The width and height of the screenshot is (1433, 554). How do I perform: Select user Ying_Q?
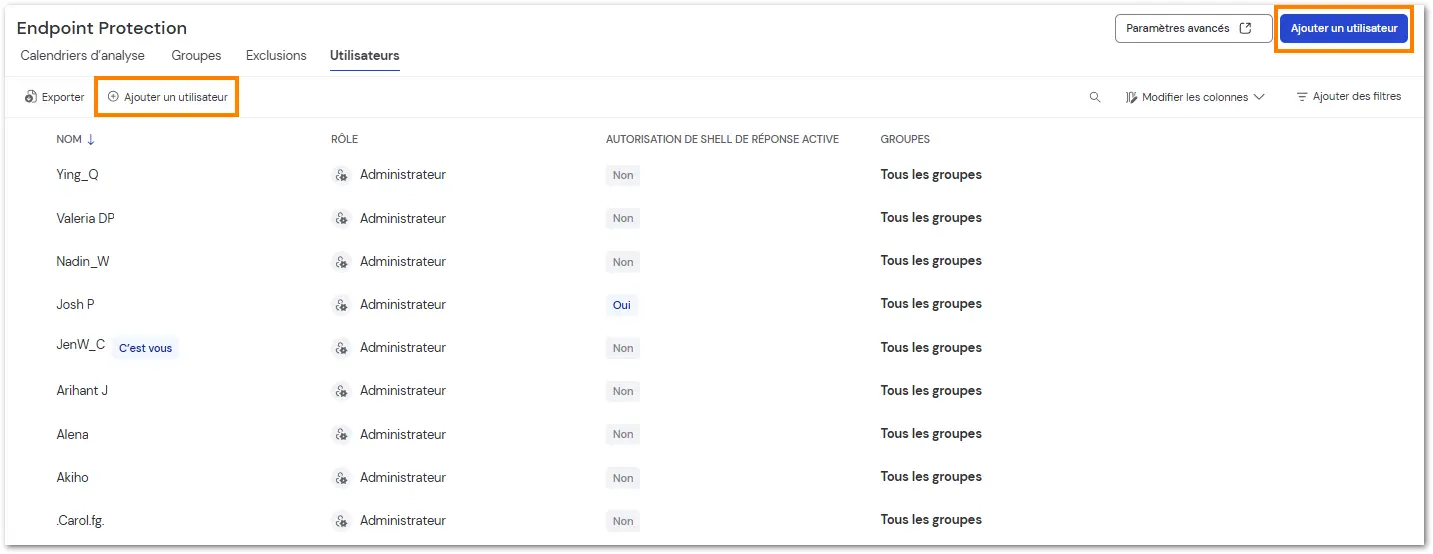(77, 174)
